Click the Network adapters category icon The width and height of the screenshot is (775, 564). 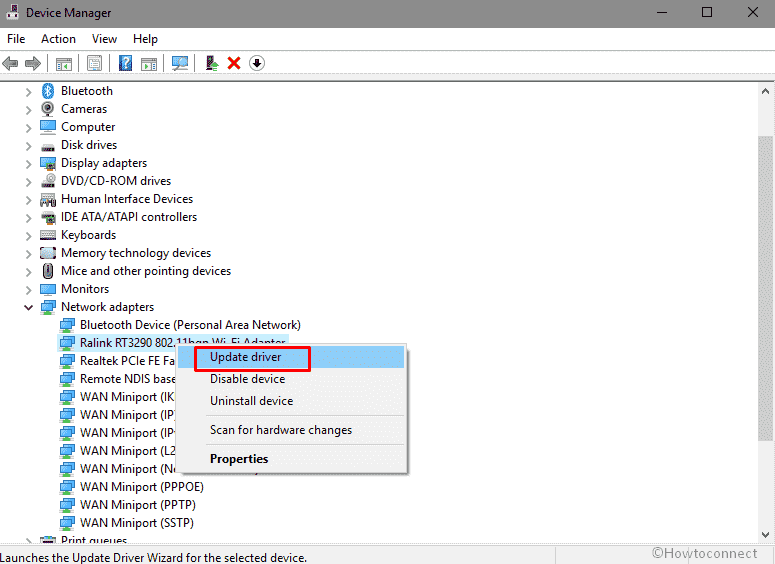click(48, 307)
